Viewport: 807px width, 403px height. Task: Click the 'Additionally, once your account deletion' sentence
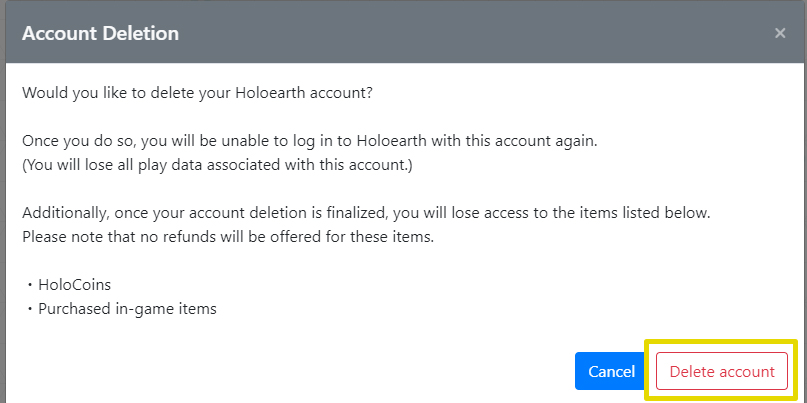pos(366,213)
